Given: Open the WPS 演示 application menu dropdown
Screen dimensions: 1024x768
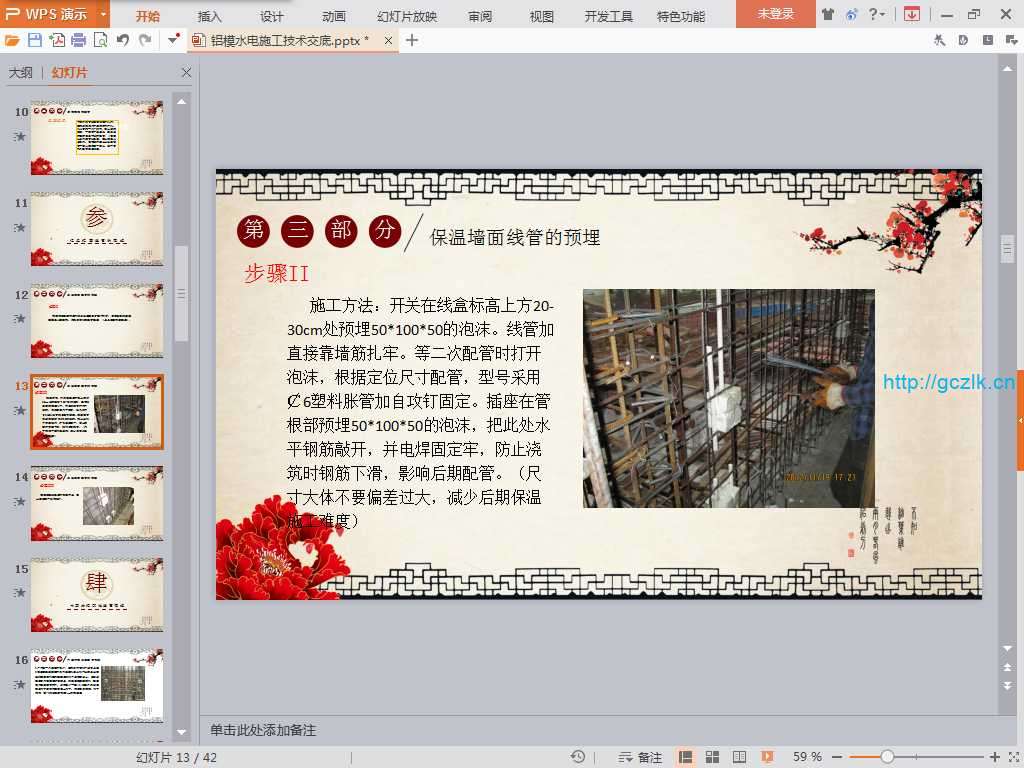Looking at the screenshot, I should [103, 14].
